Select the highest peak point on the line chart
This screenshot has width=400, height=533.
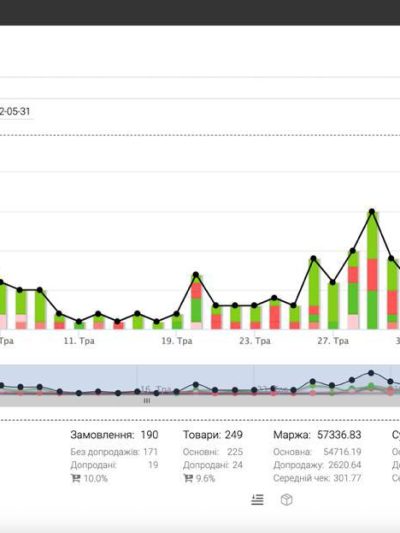pos(372,211)
